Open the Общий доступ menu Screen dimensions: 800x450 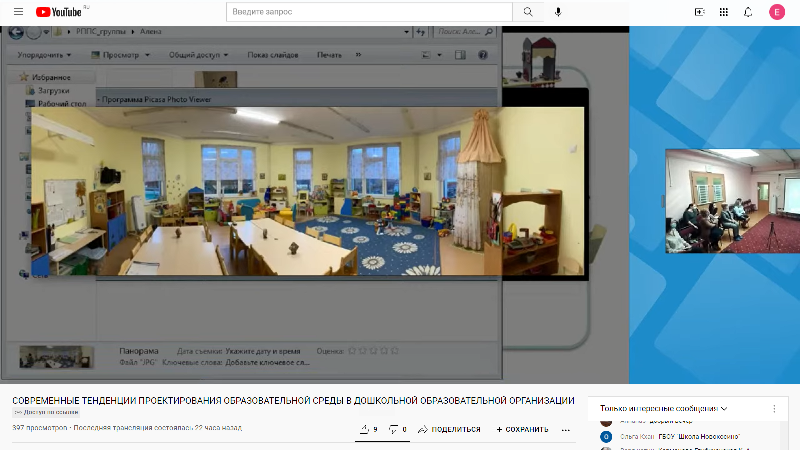click(198, 55)
